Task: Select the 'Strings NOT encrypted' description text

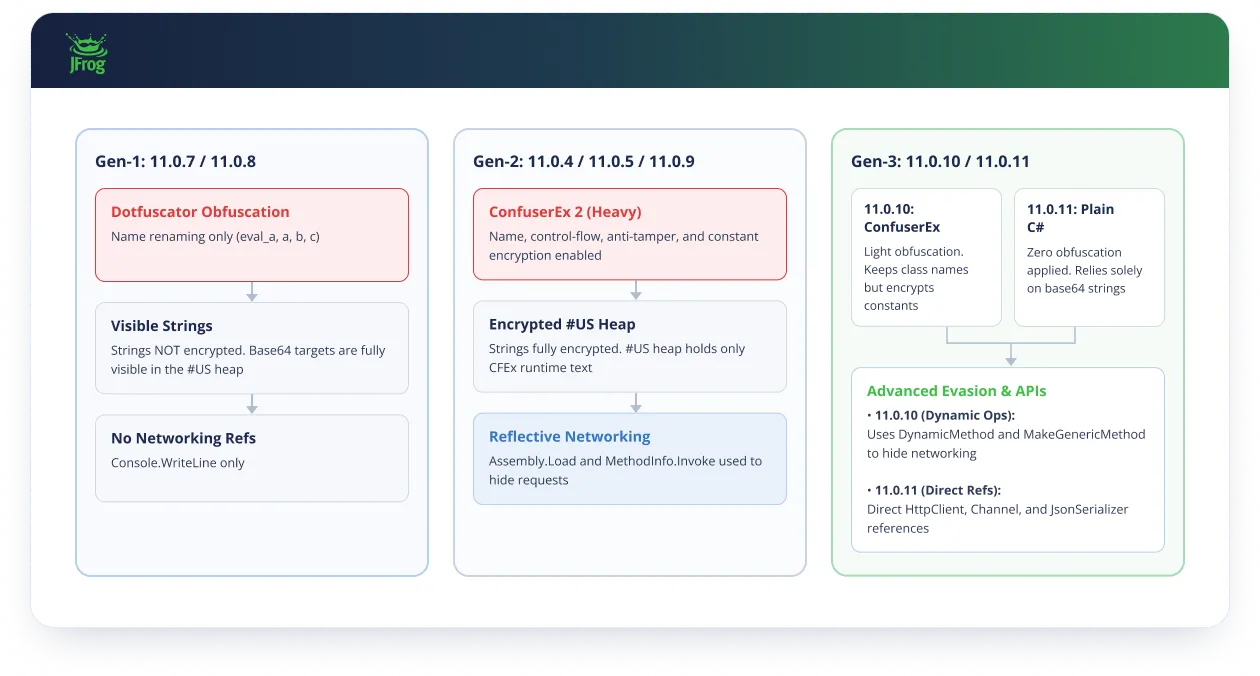Action: (248, 360)
